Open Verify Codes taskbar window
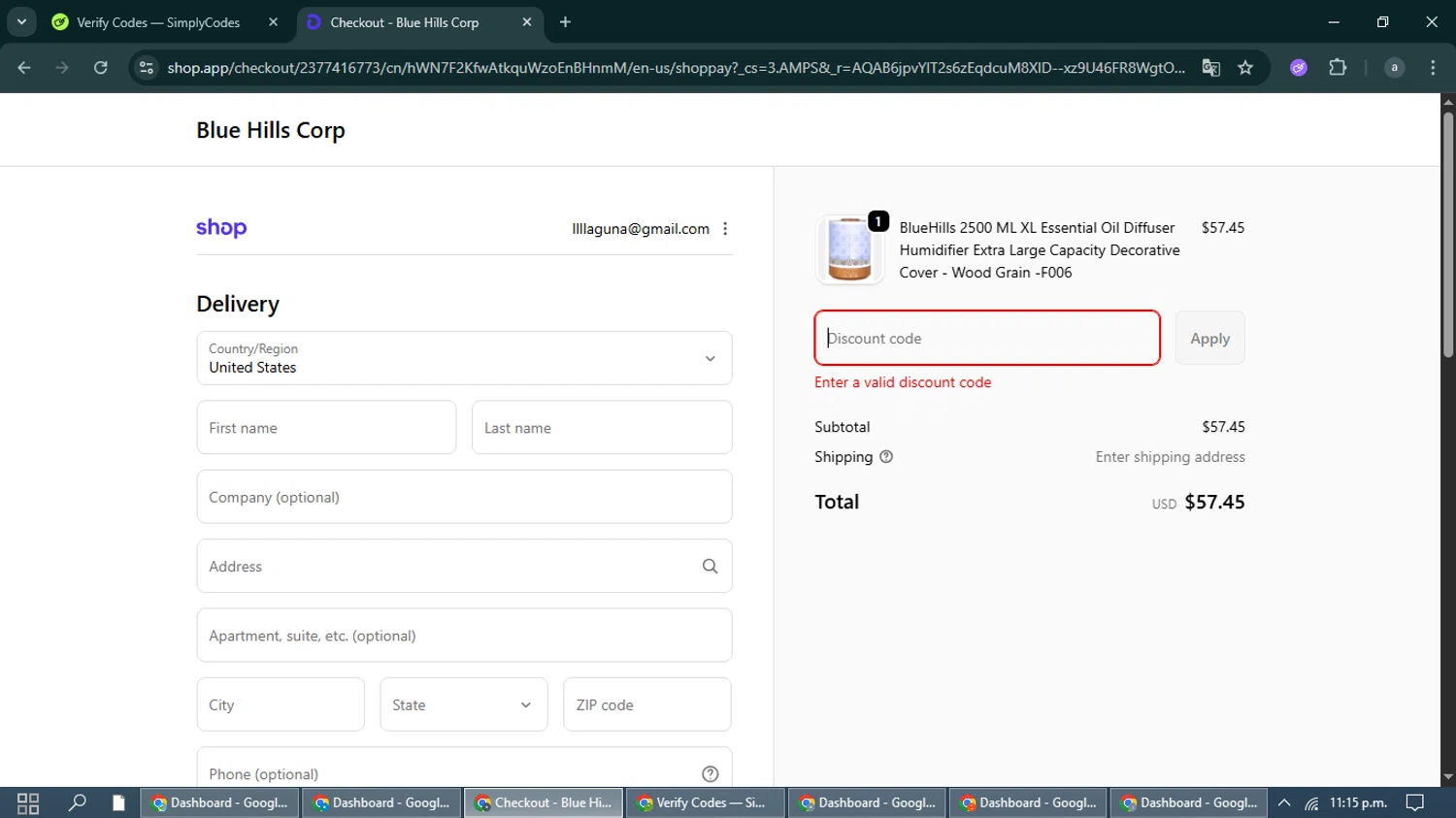The image size is (1456, 818). click(706, 802)
